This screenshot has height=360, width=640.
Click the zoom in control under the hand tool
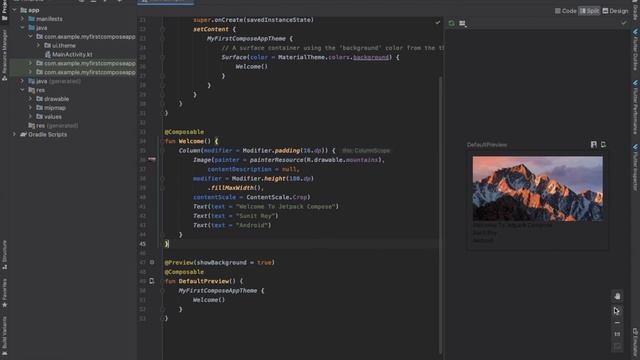coord(617,311)
